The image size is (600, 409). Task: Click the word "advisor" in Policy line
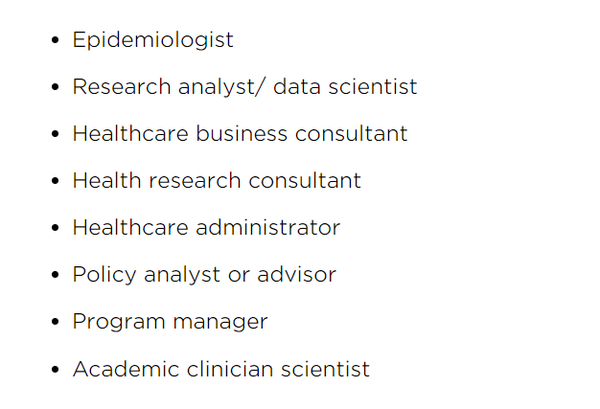(297, 274)
